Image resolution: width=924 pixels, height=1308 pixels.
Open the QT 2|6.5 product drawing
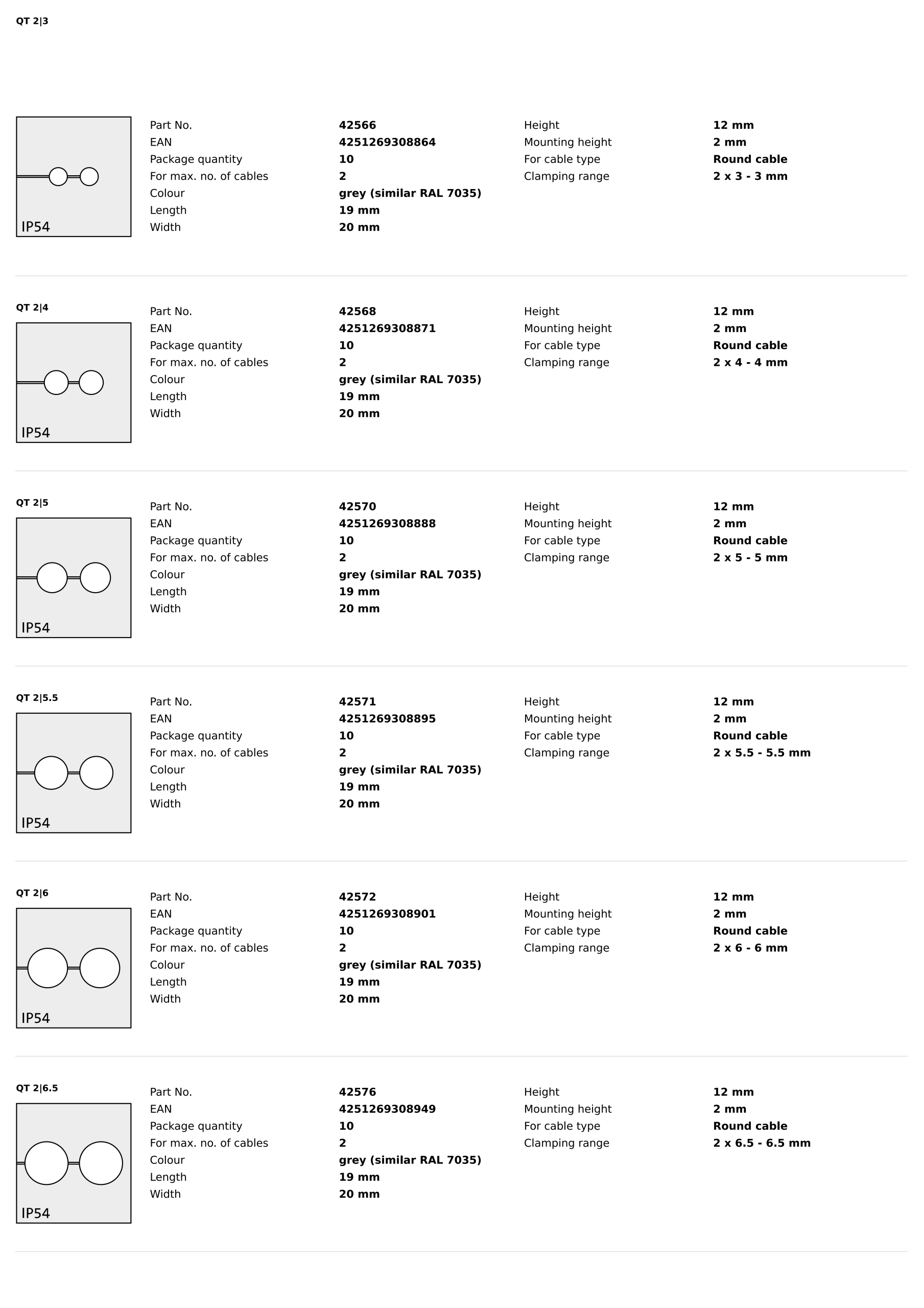click(x=74, y=1163)
